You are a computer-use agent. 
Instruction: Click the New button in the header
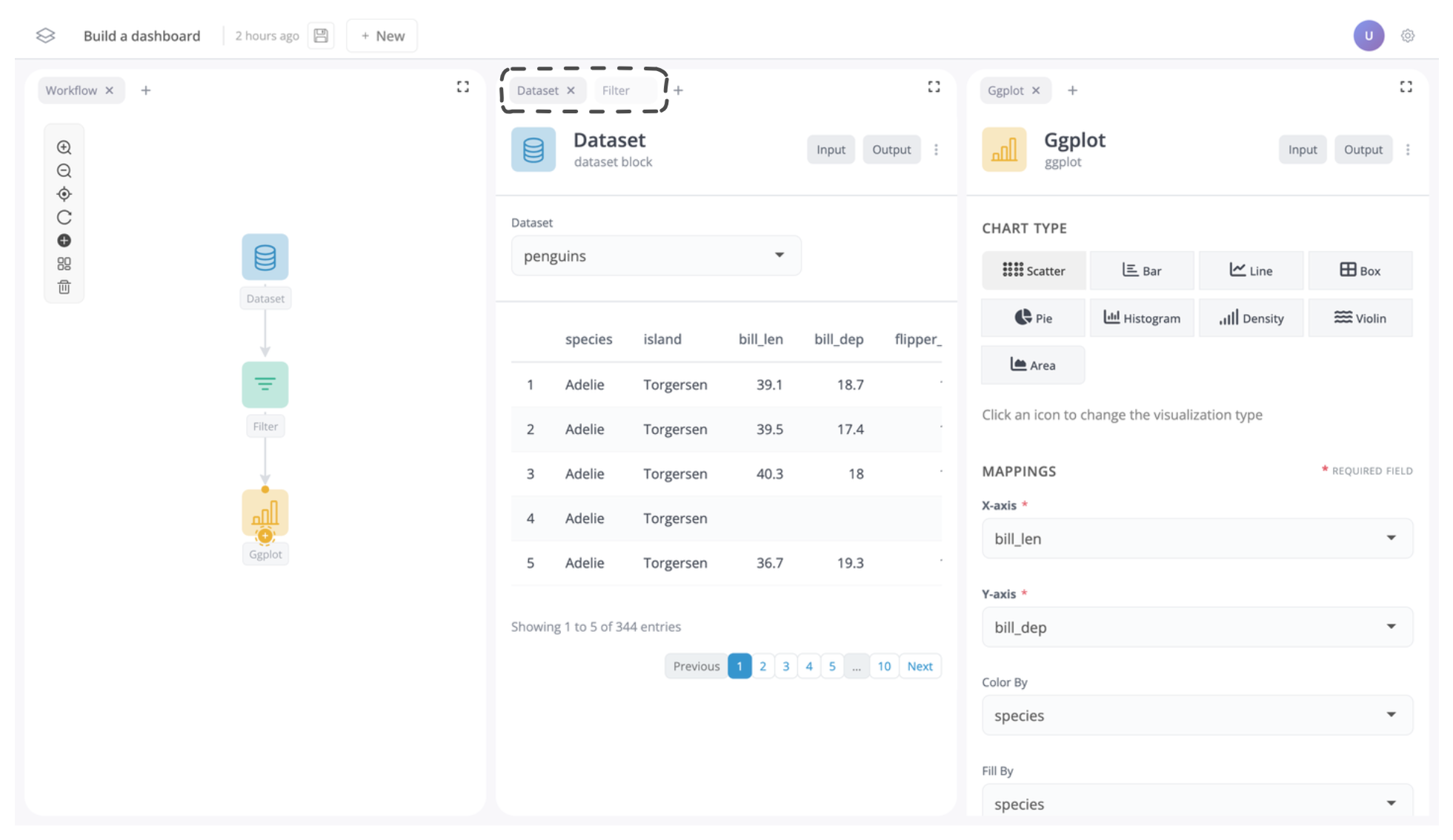[382, 36]
